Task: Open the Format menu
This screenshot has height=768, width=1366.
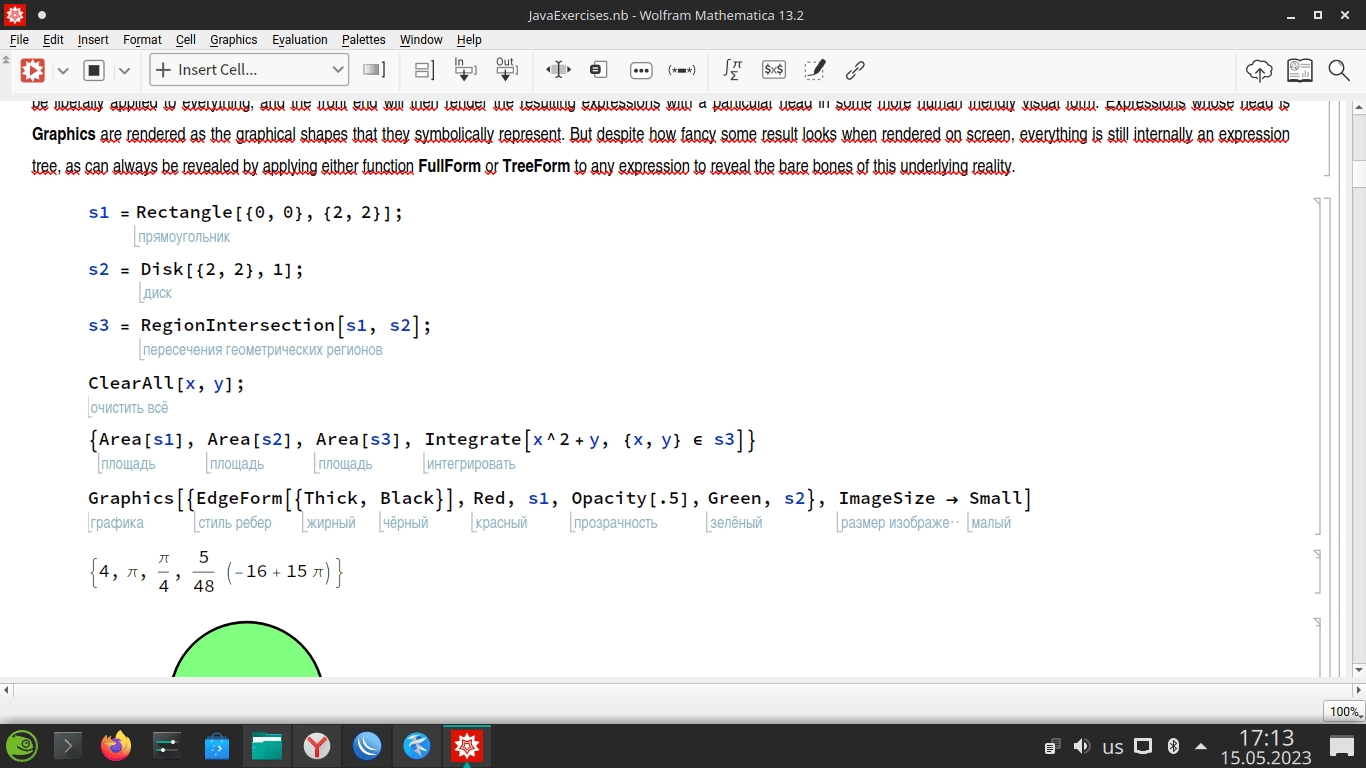Action: (142, 40)
